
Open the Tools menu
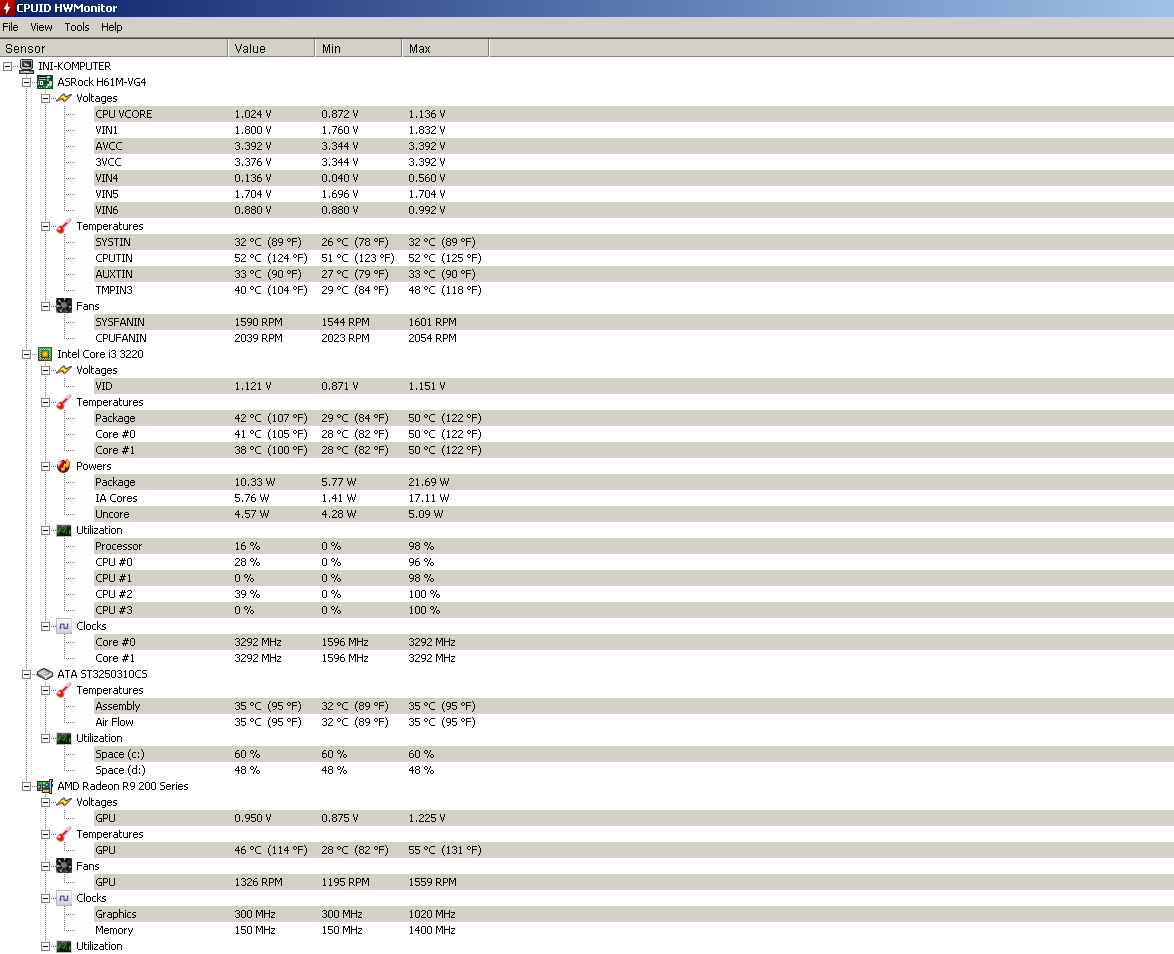tap(76, 27)
